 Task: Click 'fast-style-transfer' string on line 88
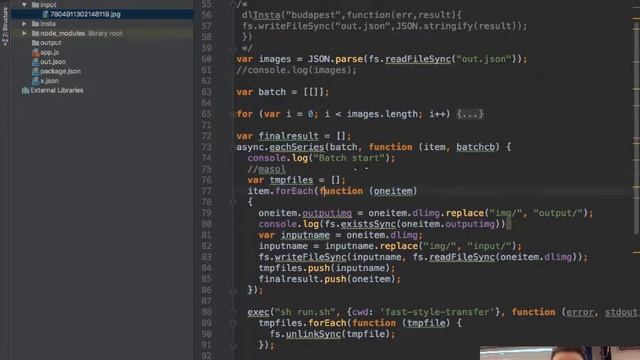click(437, 312)
